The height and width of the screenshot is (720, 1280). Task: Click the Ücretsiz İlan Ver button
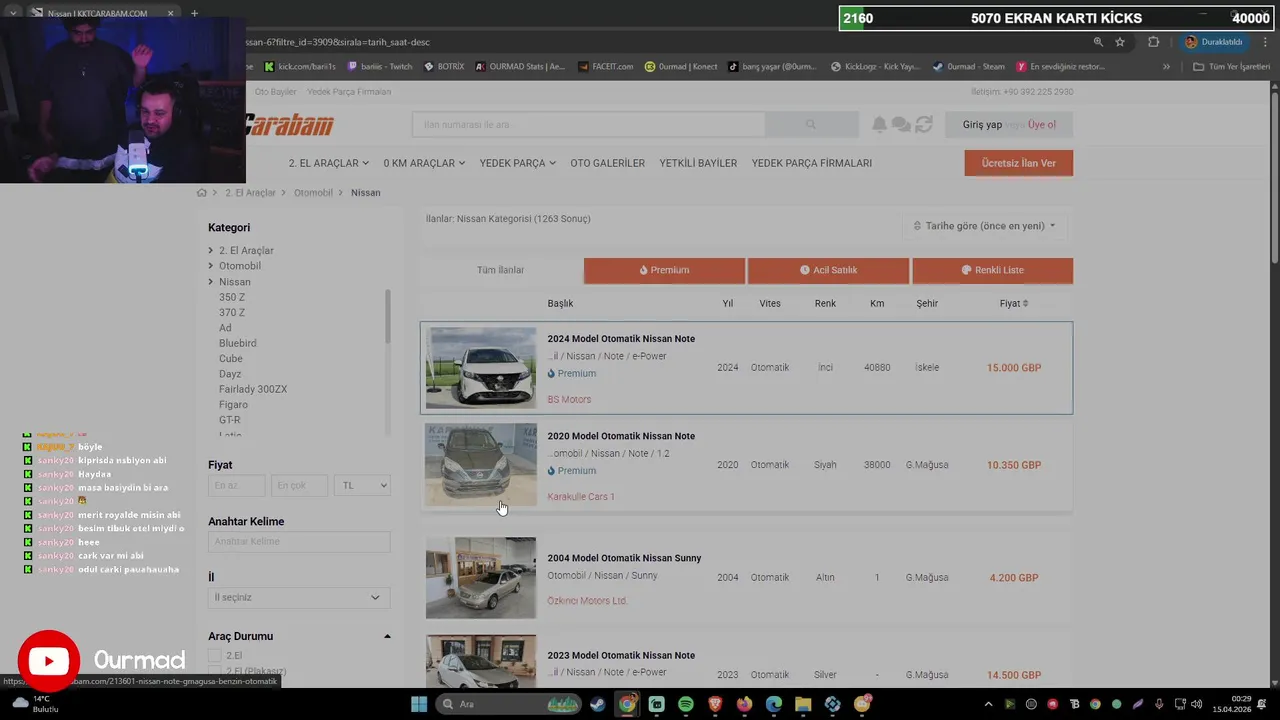[x=1018, y=163]
